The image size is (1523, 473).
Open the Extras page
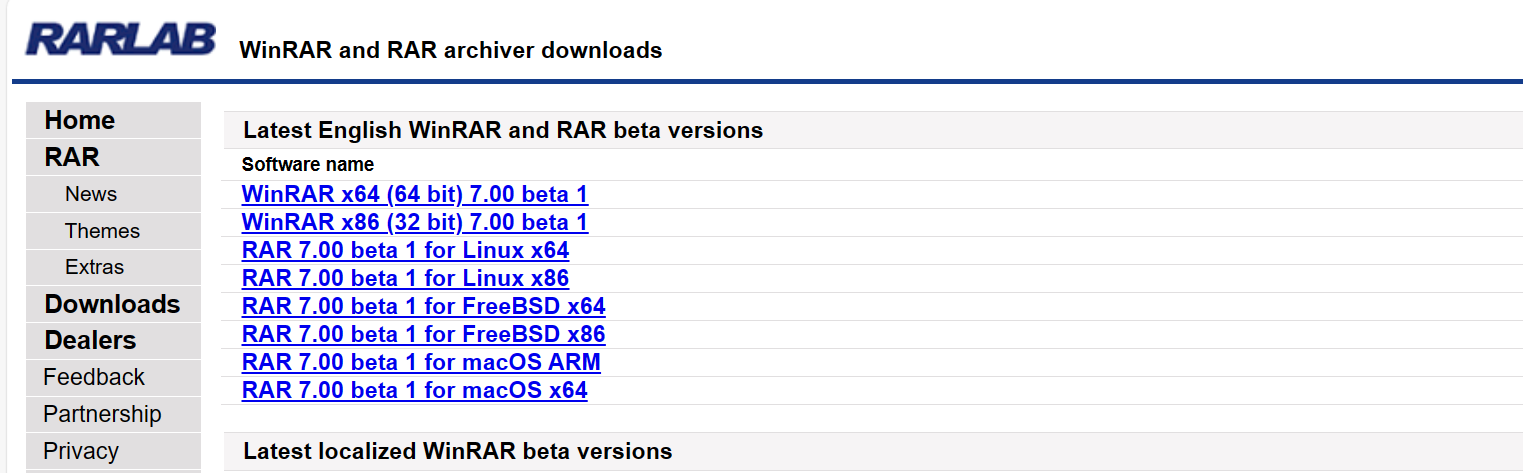(94, 267)
